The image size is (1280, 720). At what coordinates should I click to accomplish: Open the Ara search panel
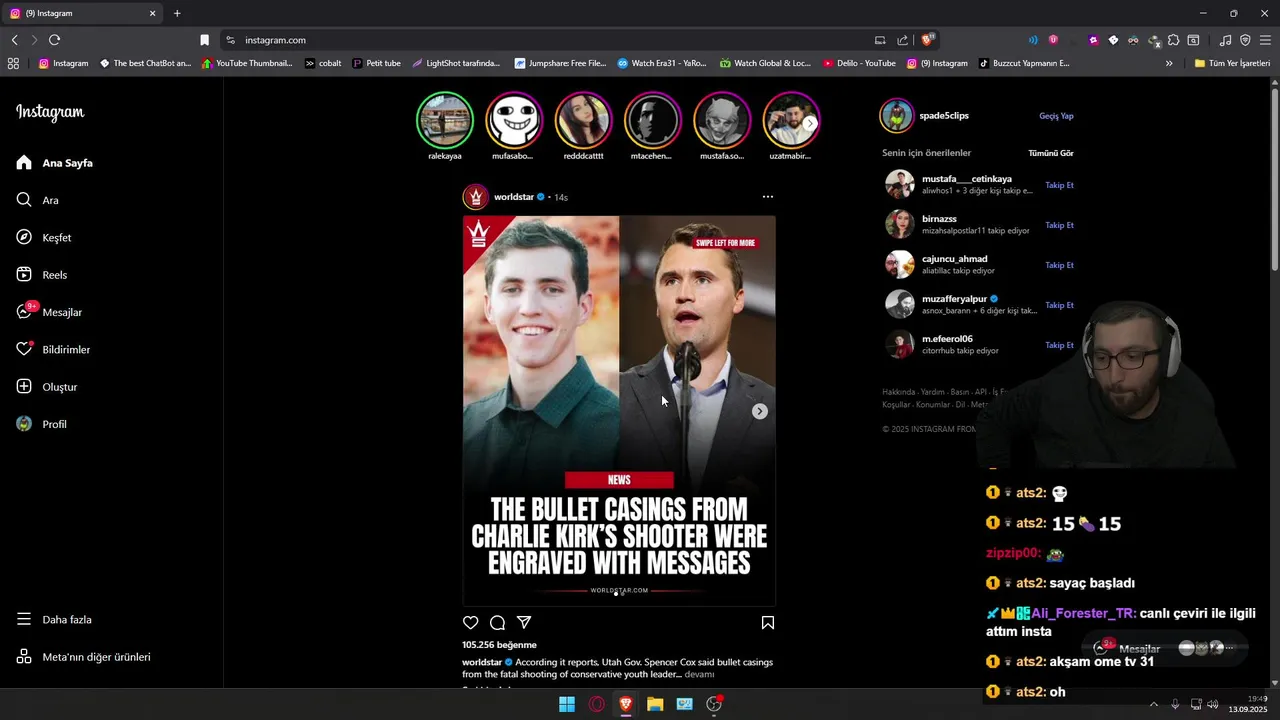click(x=37, y=200)
